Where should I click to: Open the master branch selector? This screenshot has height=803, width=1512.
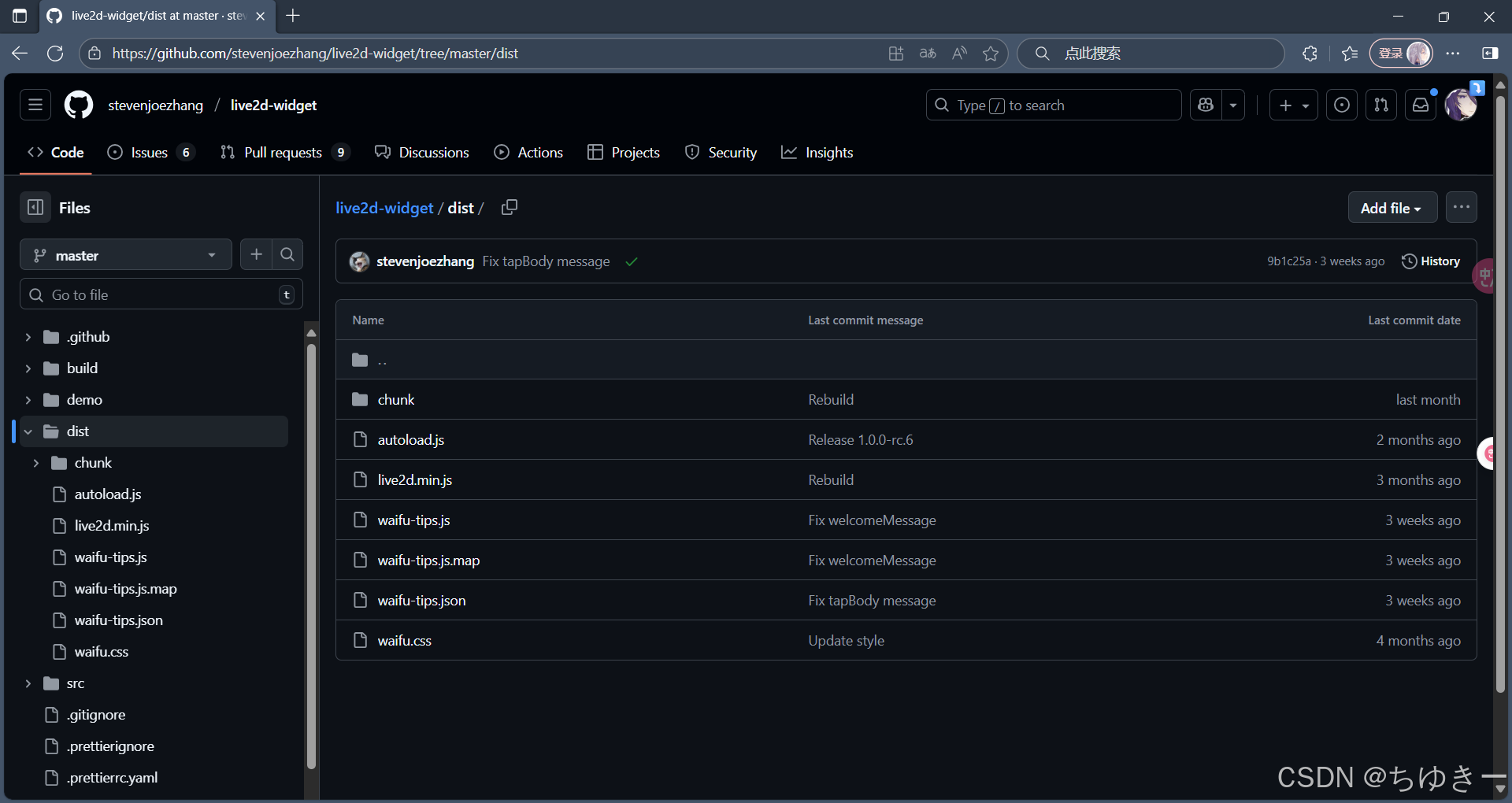click(126, 255)
